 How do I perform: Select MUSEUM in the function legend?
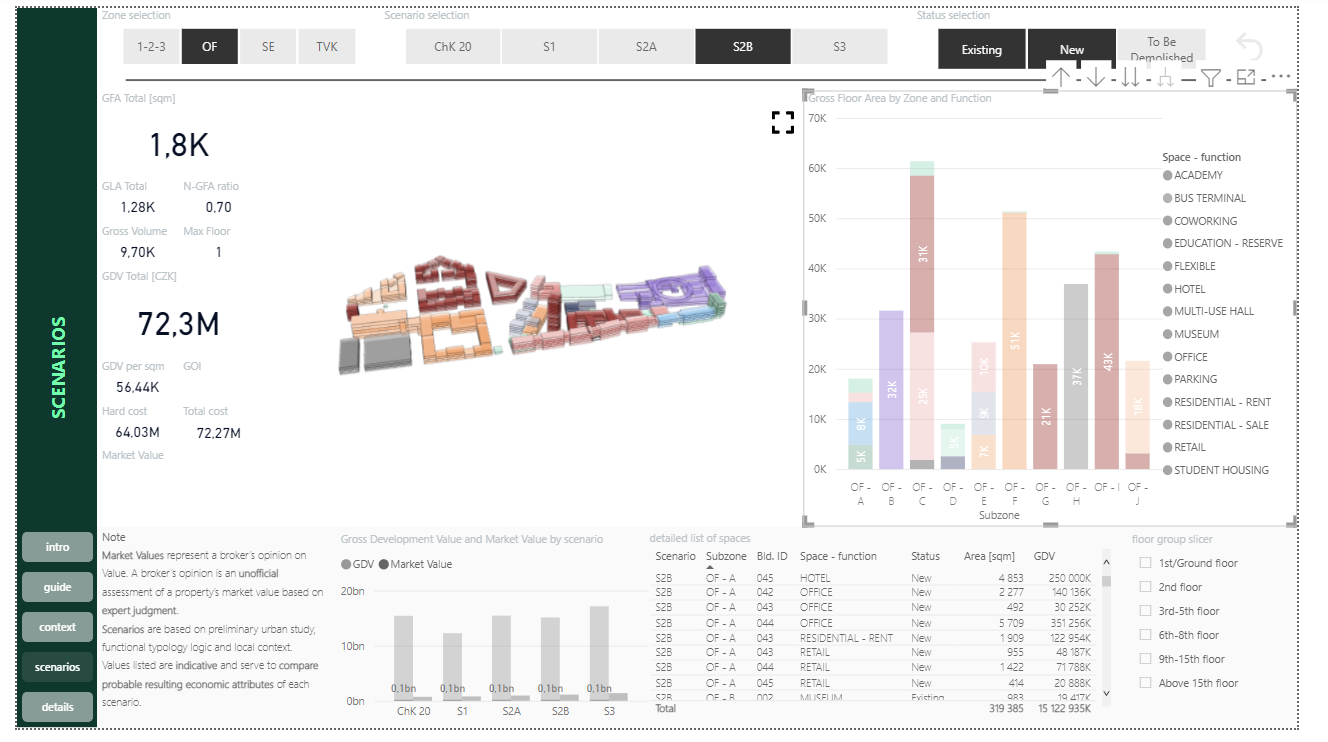tap(1189, 334)
